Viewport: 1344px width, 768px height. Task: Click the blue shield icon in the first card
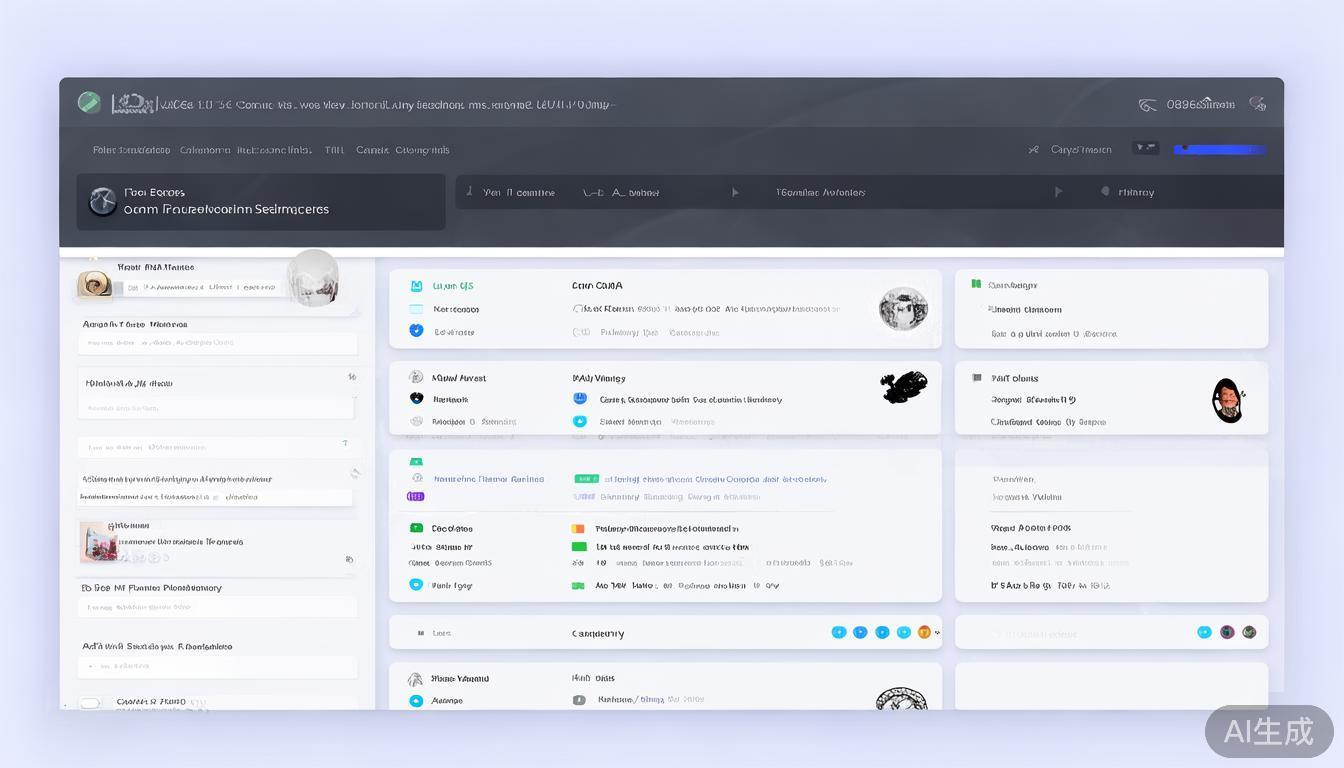tap(416, 331)
